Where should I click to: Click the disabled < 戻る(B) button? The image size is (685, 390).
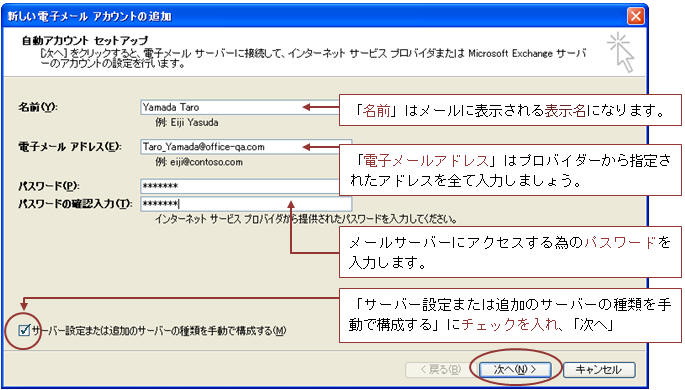pyautogui.click(x=440, y=369)
